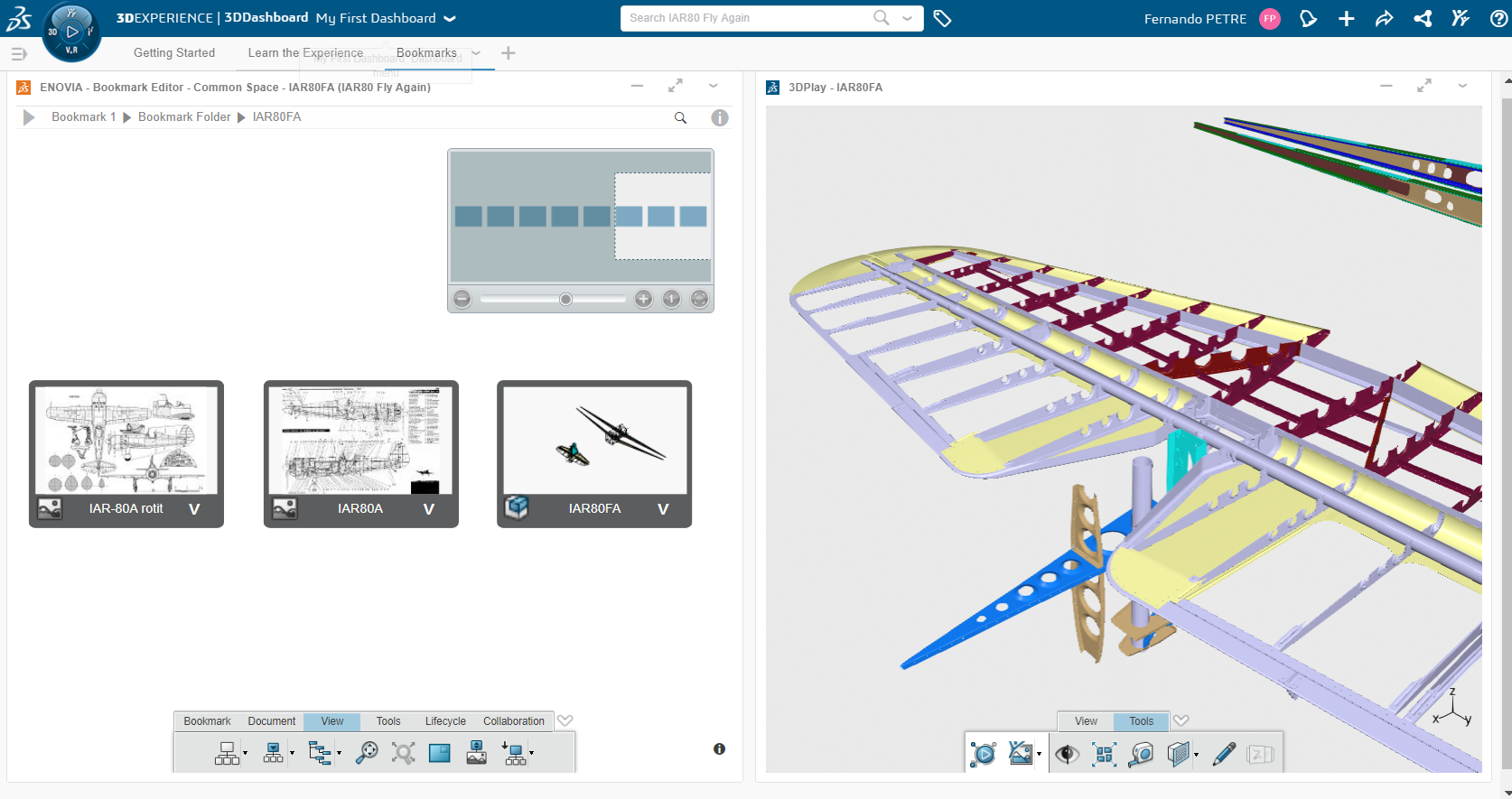Click the image expand/collapse icon
1512x799 pixels.
coord(477,753)
